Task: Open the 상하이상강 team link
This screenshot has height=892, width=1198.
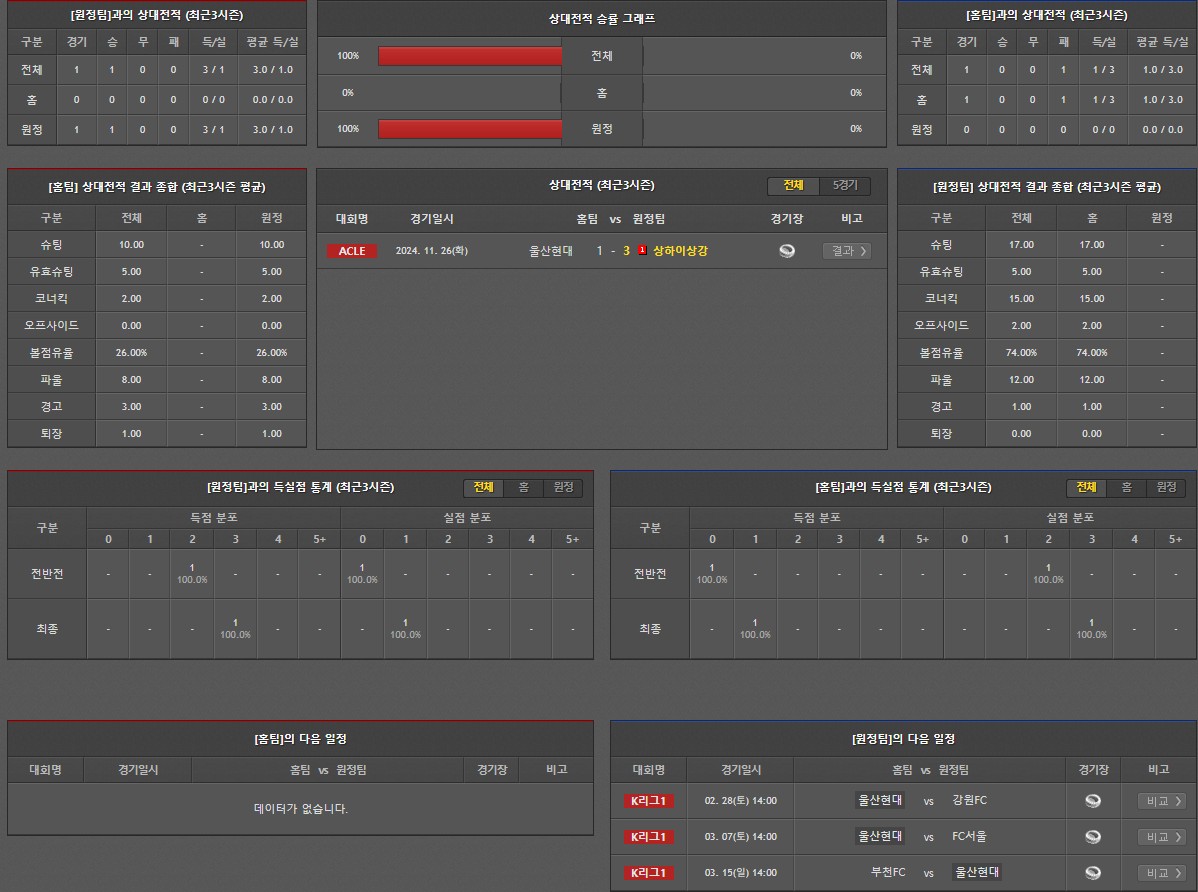Action: pos(680,251)
